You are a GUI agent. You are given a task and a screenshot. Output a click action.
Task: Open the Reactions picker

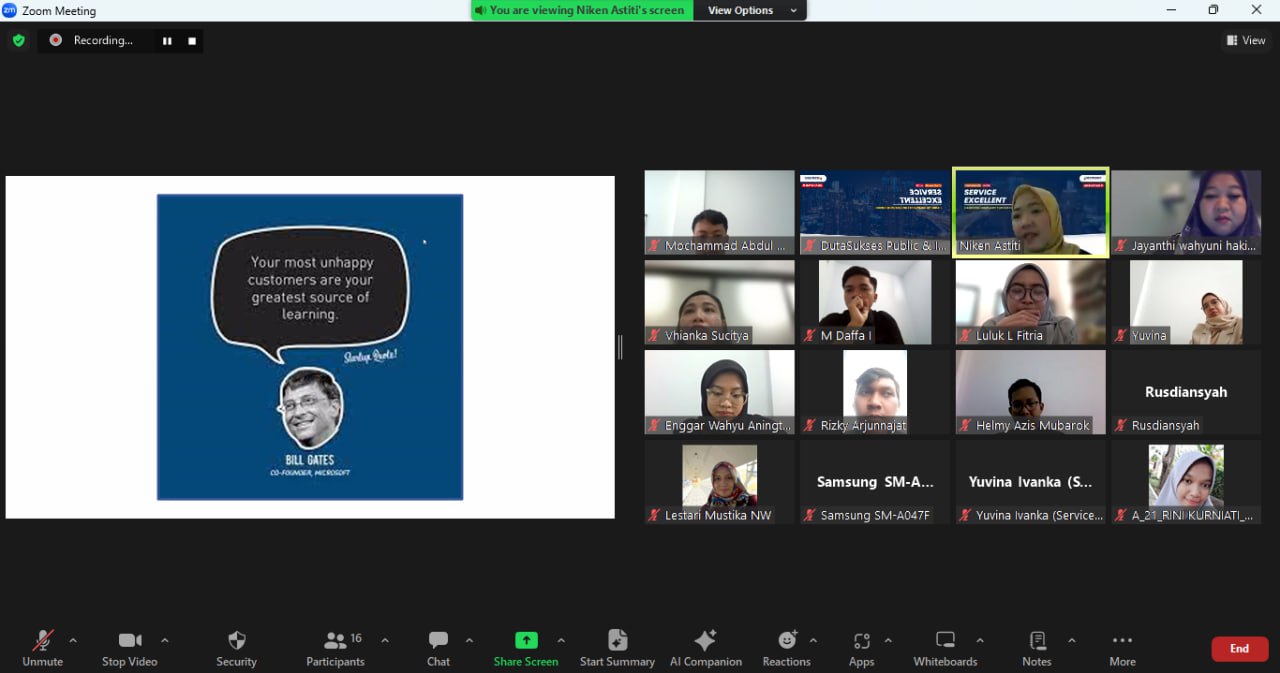787,648
